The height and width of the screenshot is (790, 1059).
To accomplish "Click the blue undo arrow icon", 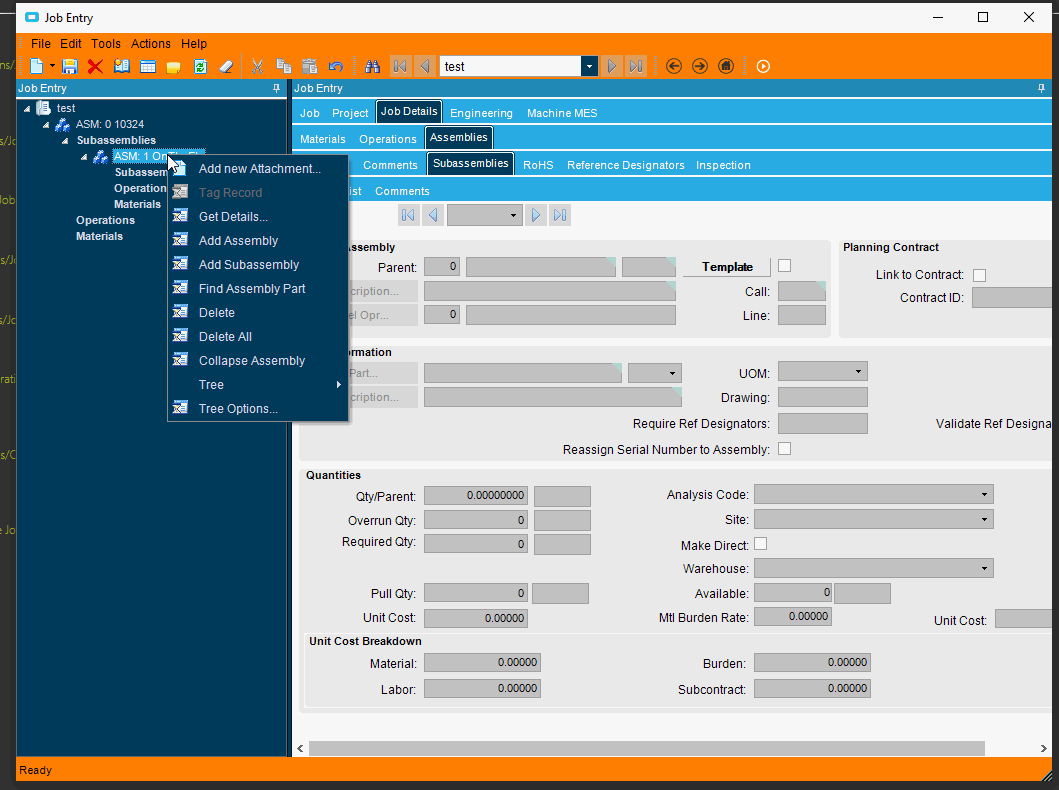I will [336, 66].
